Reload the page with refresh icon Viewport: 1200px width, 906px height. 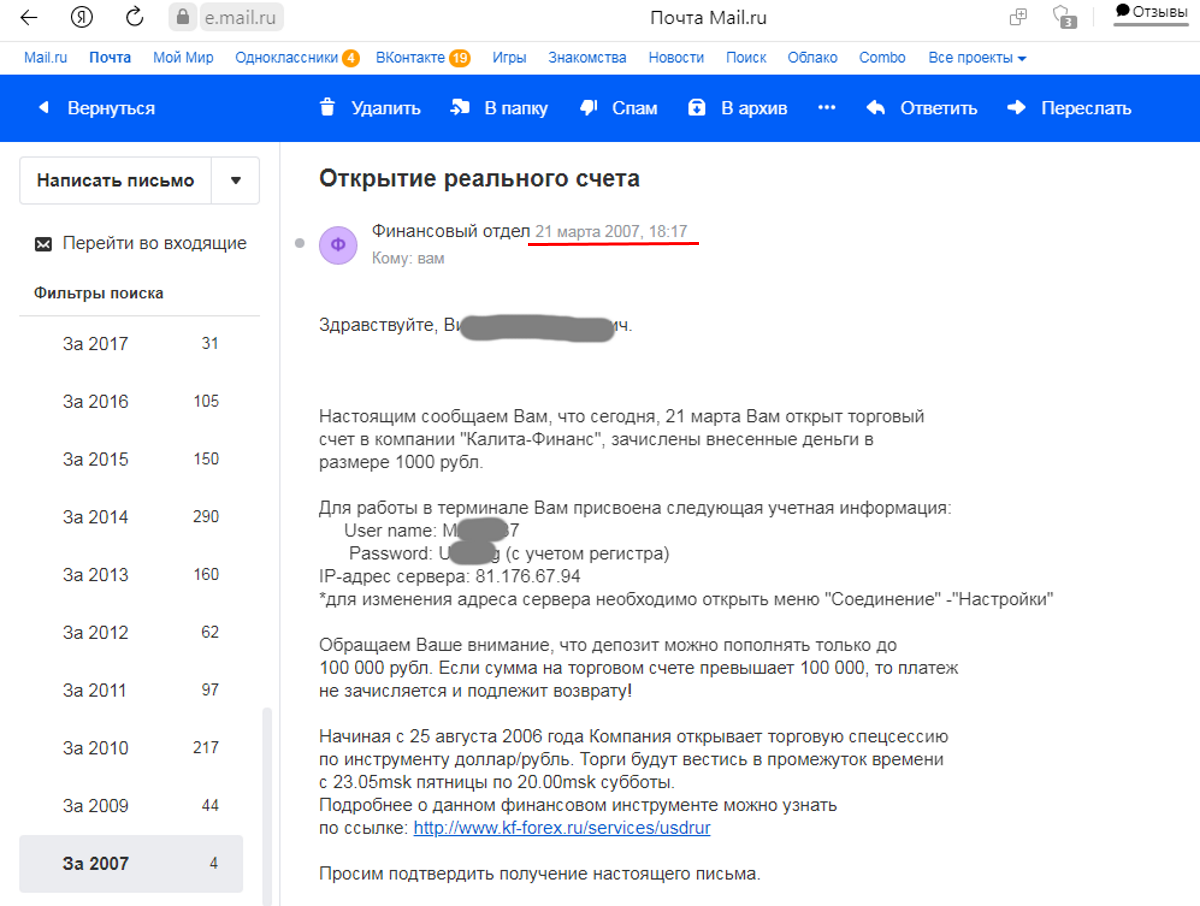click(x=135, y=17)
